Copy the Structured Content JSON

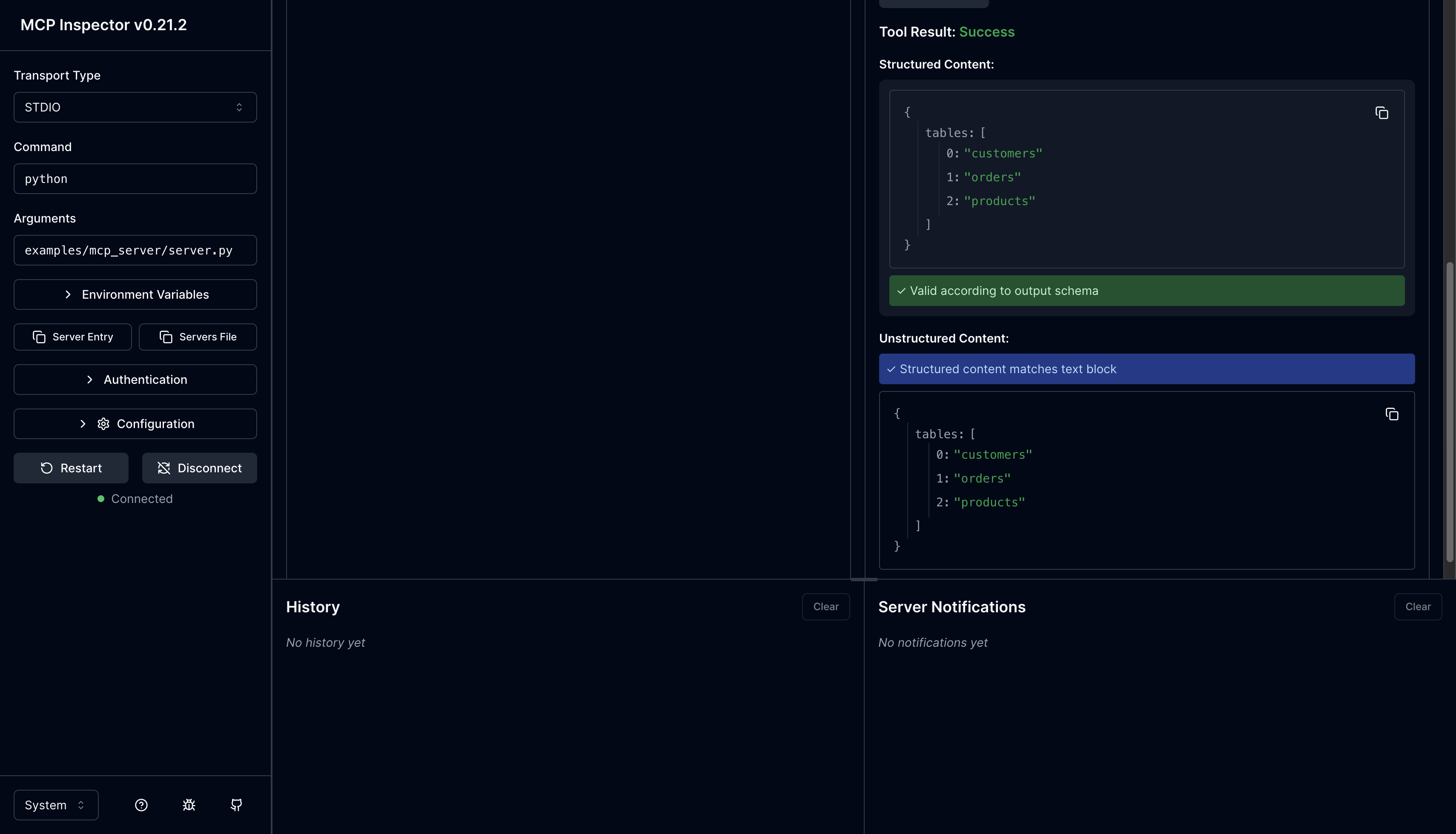(x=1381, y=113)
